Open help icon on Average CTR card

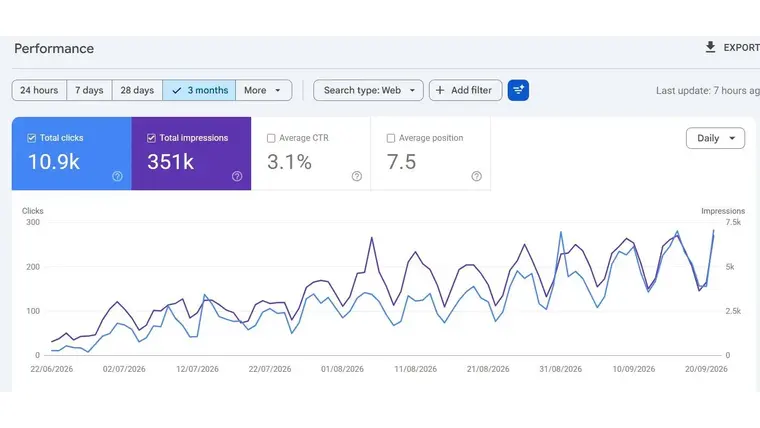[x=357, y=176]
